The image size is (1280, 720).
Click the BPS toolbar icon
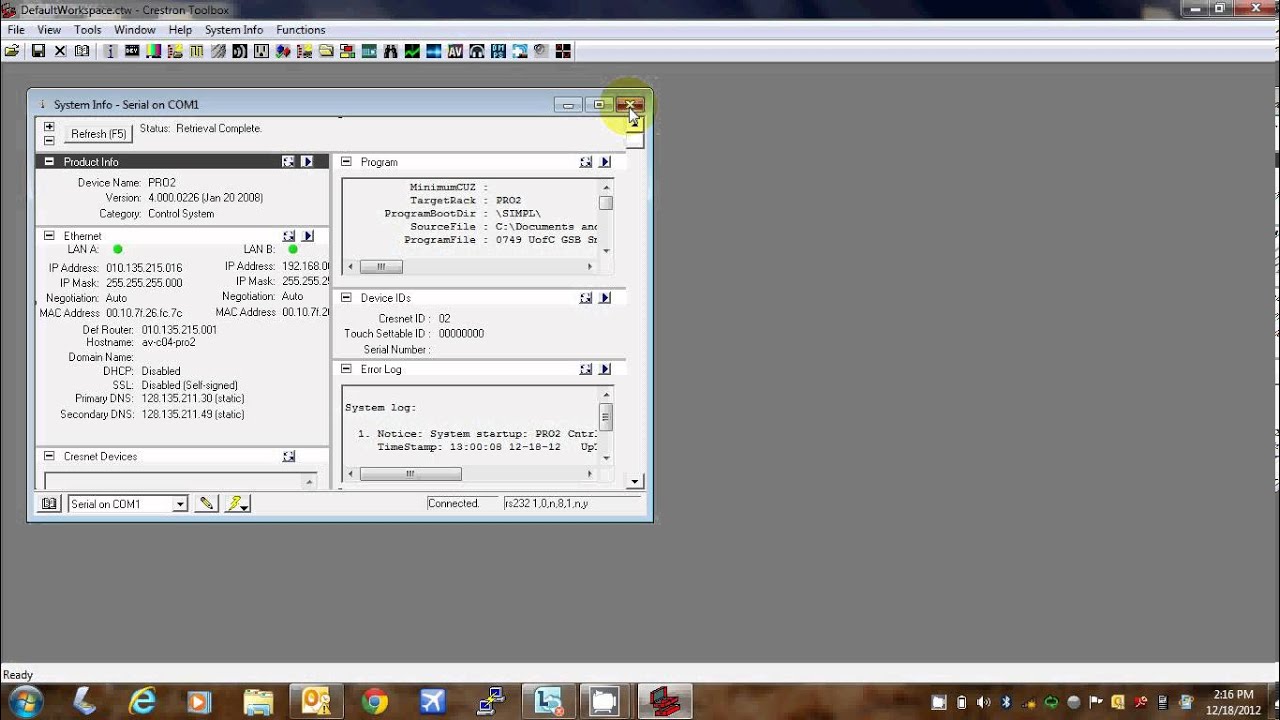click(498, 51)
